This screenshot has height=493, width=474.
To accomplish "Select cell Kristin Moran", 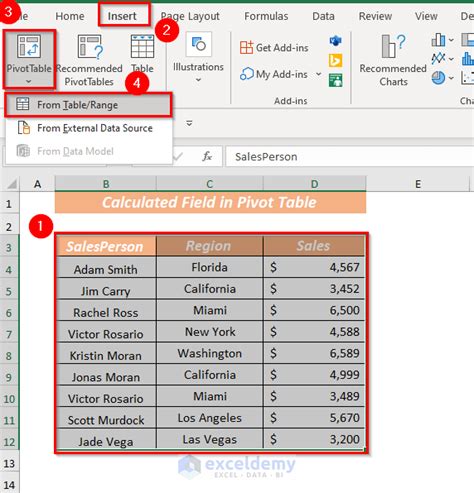I will pyautogui.click(x=106, y=354).
